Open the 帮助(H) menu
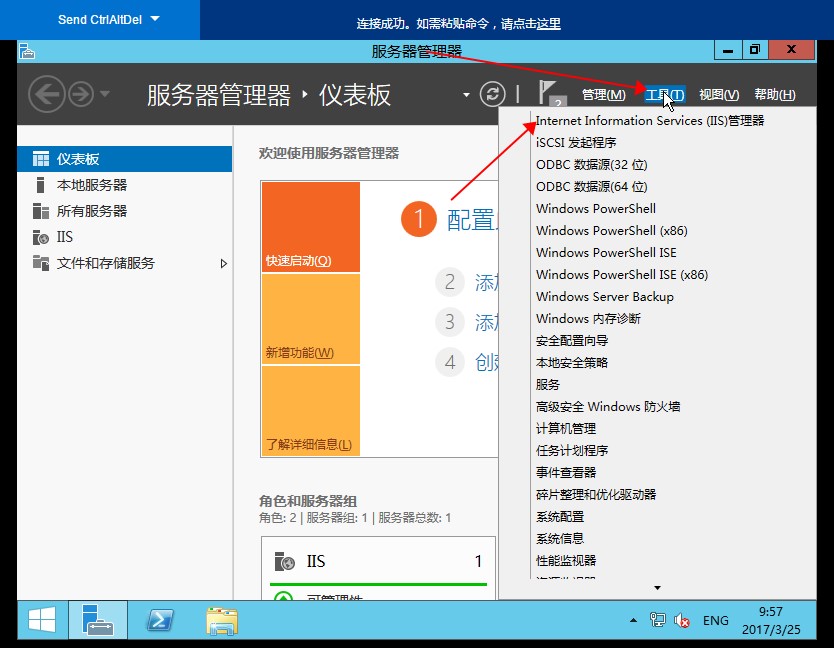Image resolution: width=834 pixels, height=648 pixels. point(774,95)
